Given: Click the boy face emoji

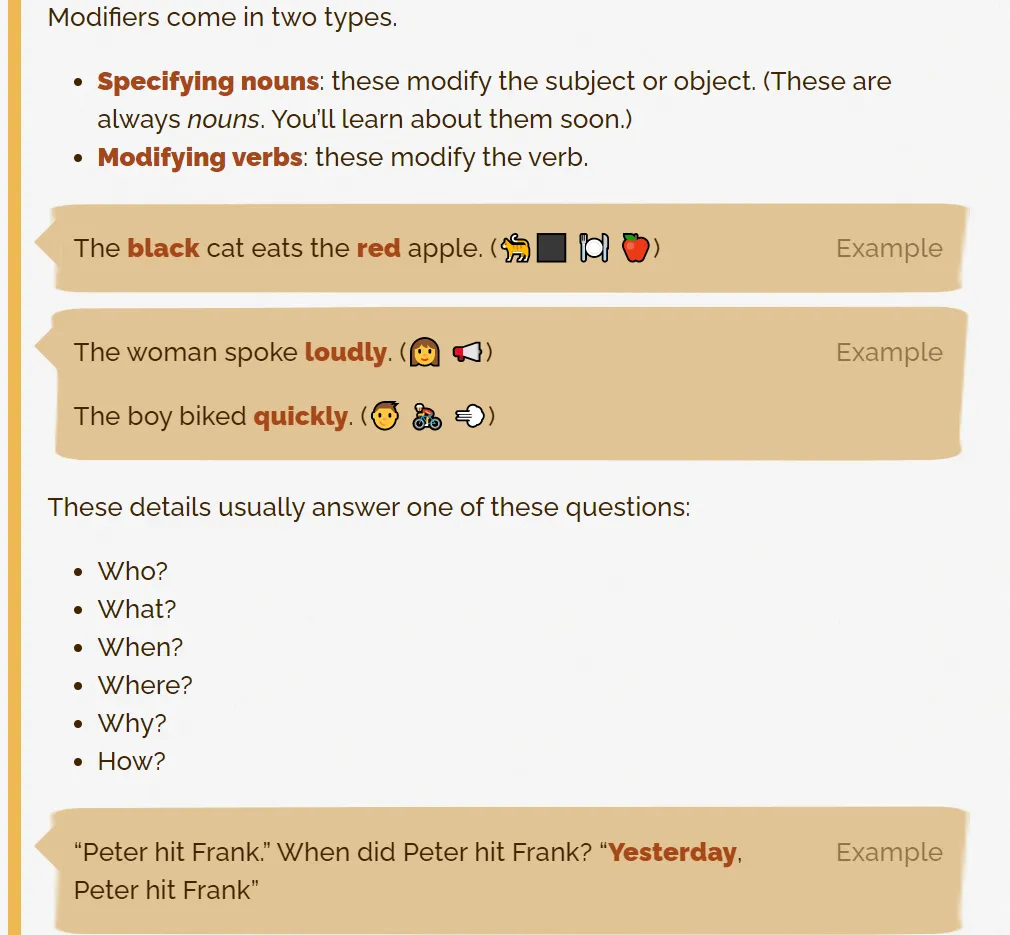Looking at the screenshot, I should pyautogui.click(x=385, y=416).
